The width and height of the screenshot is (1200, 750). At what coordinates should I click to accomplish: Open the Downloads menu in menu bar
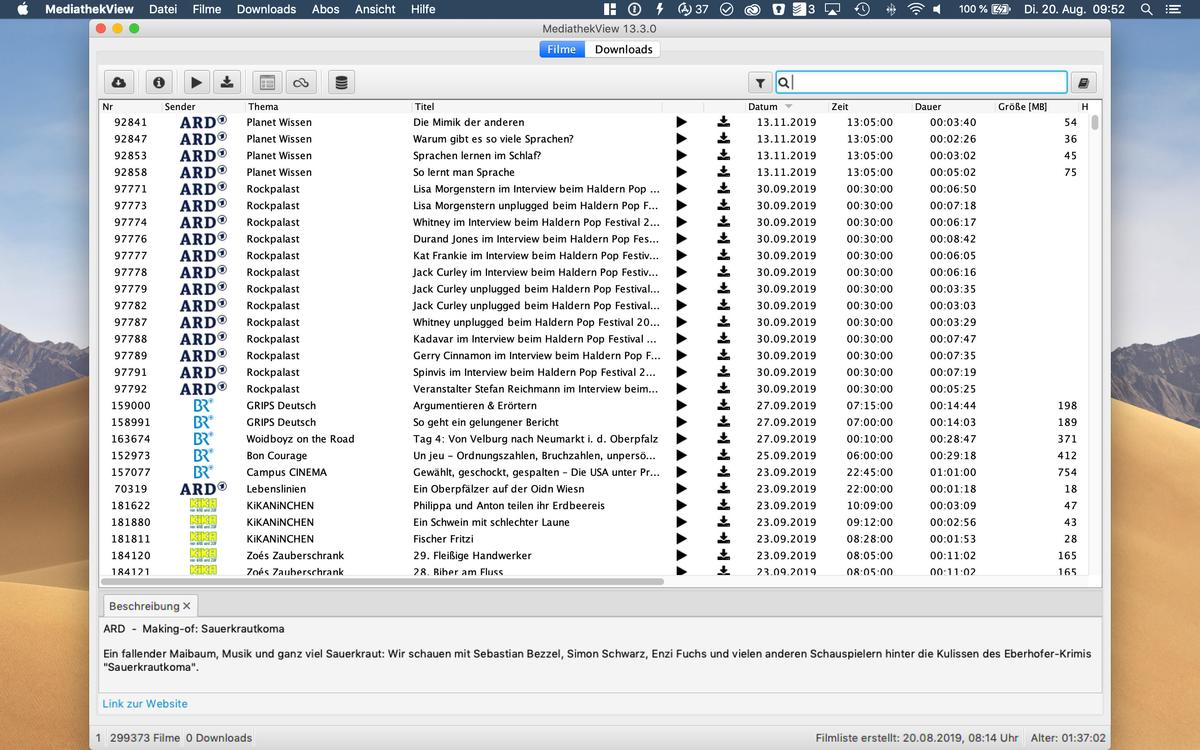tap(266, 9)
